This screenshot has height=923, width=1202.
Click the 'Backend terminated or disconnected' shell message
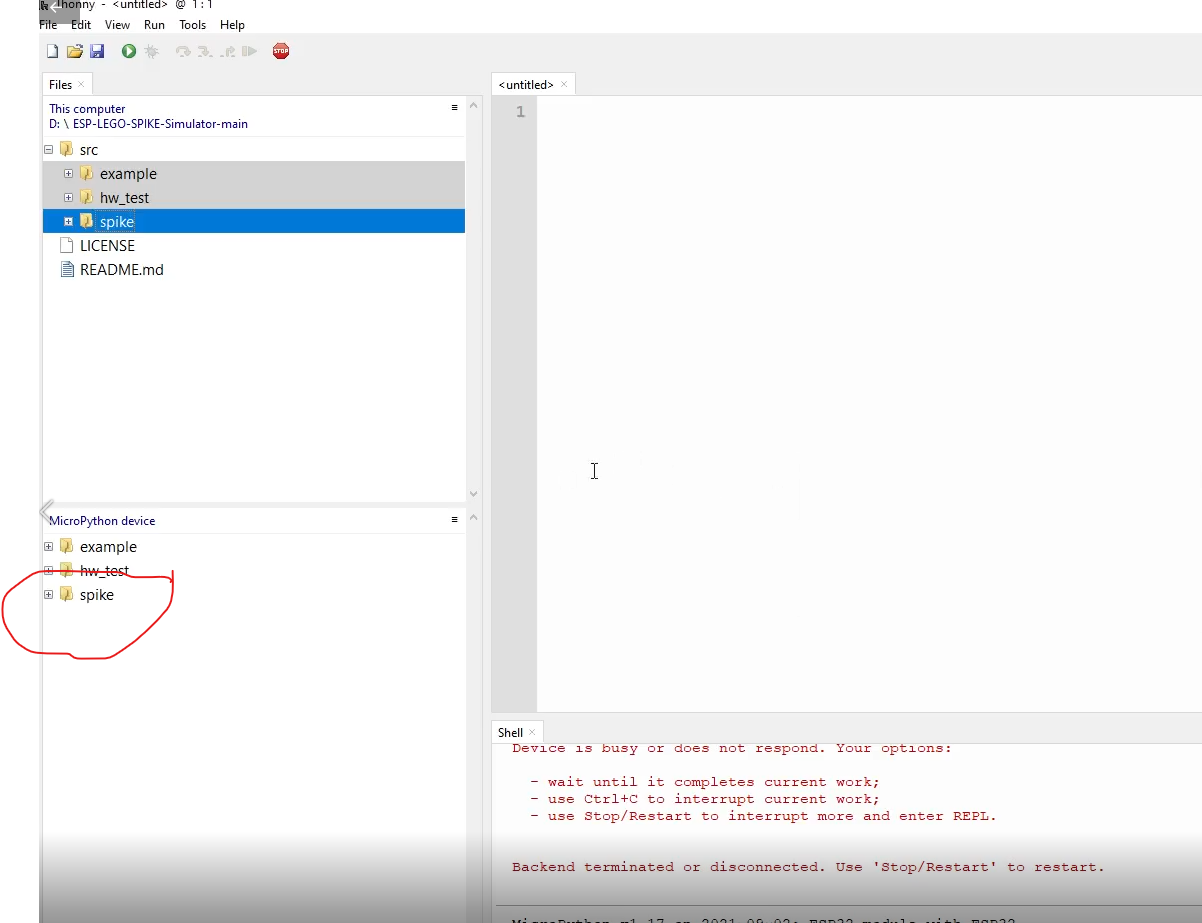808,867
